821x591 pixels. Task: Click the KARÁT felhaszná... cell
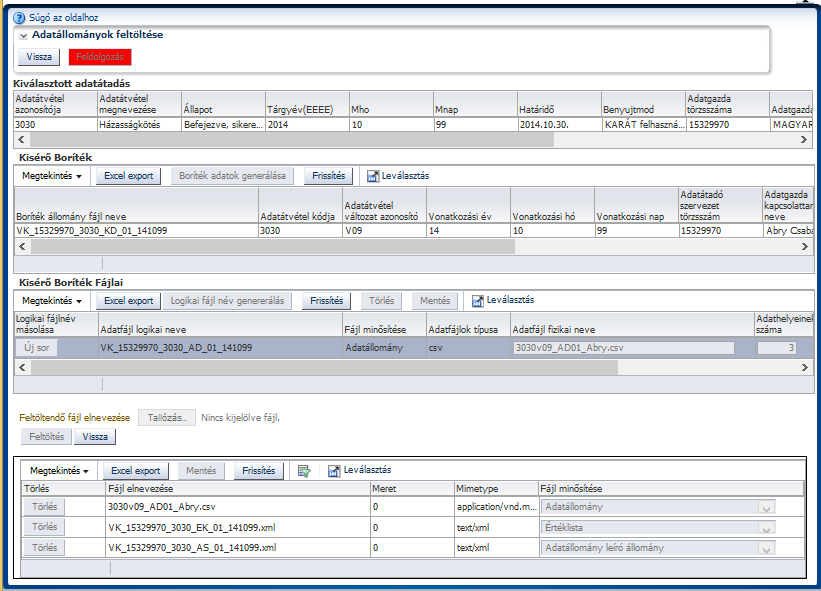coord(644,125)
